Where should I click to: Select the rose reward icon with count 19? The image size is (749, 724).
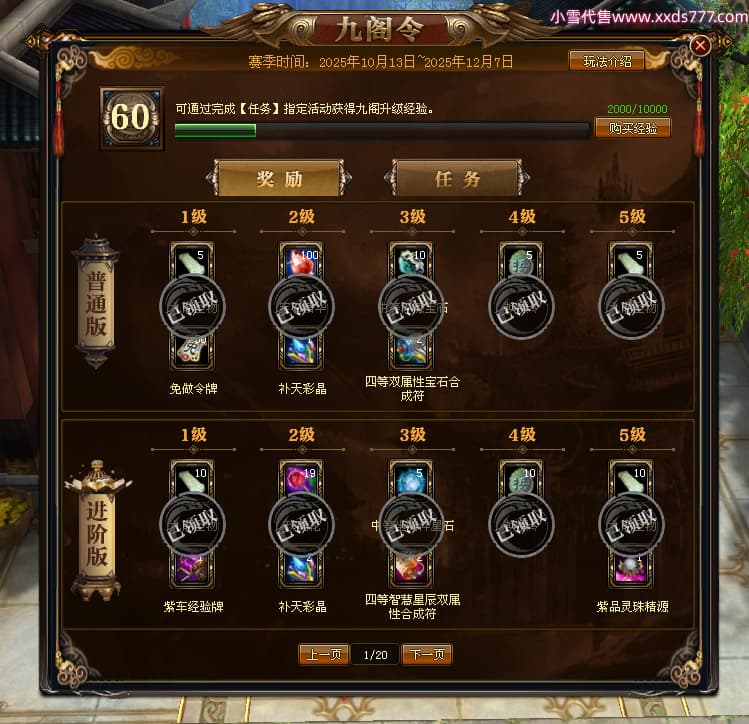pyautogui.click(x=301, y=479)
